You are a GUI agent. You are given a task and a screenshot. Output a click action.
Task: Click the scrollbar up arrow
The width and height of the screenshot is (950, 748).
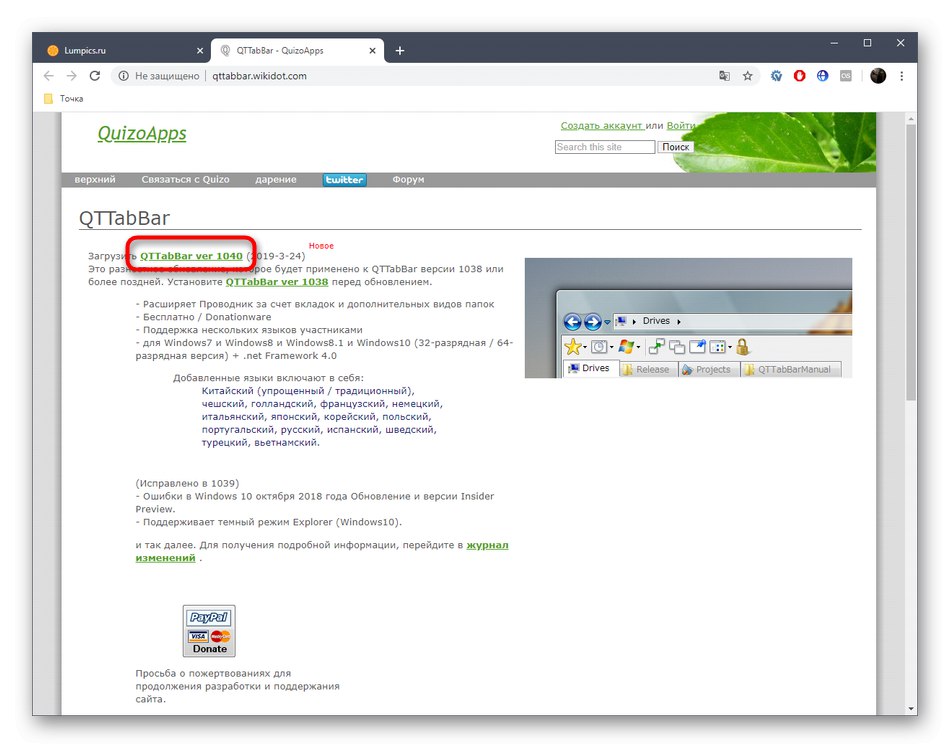tap(911, 119)
